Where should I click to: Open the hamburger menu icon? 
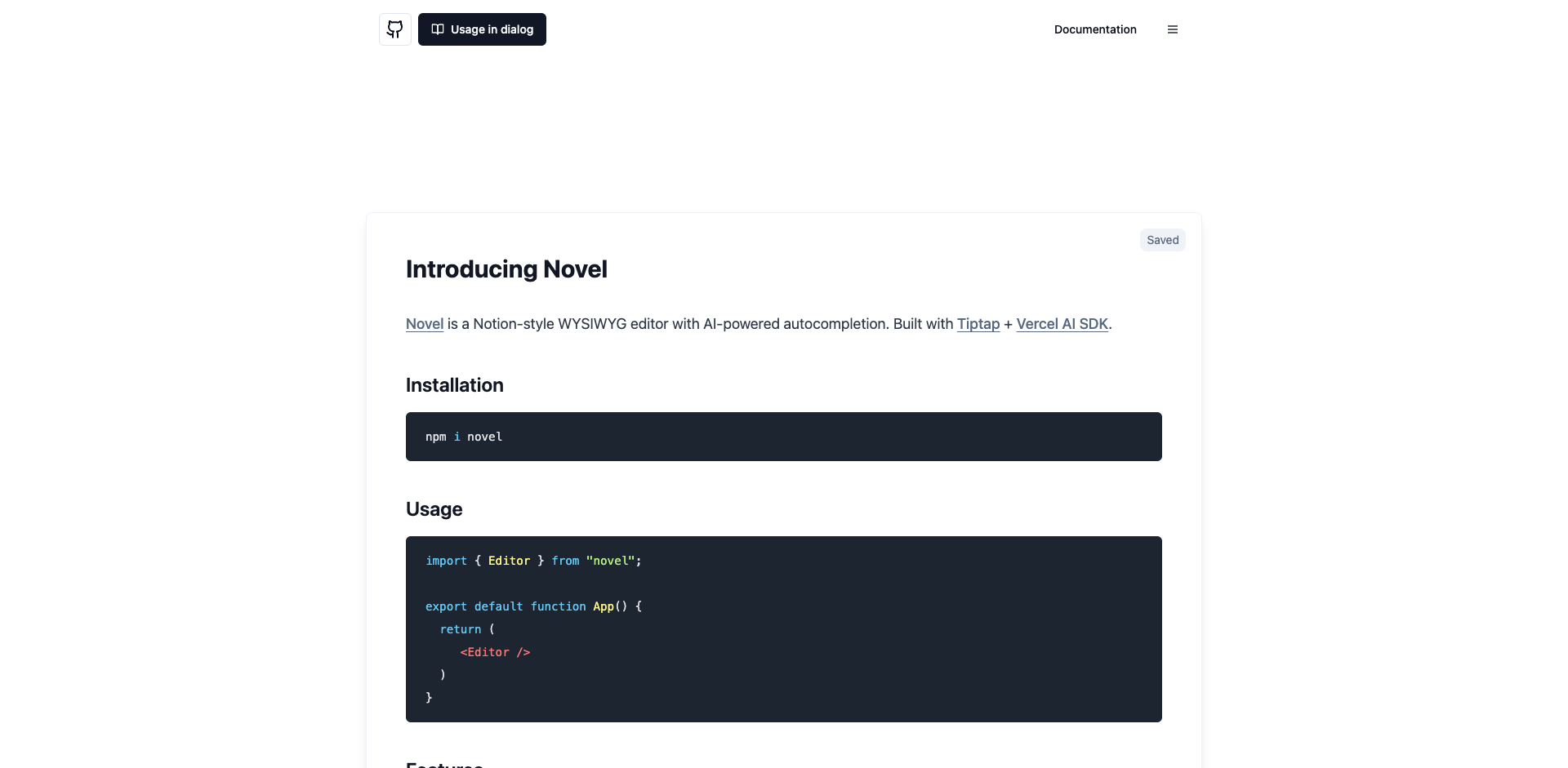coord(1173,29)
